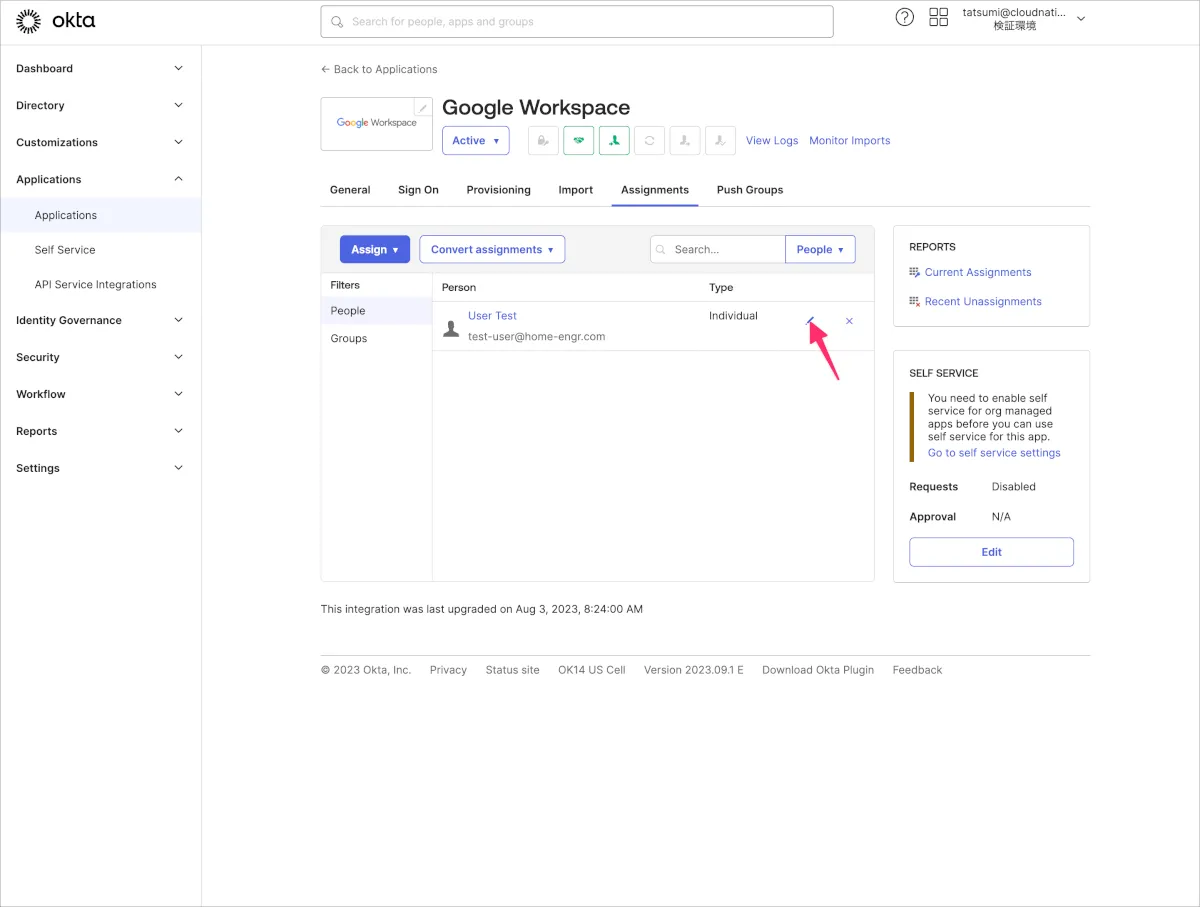Open the help question mark icon
Viewport: 1200px width, 907px height.
point(904,18)
